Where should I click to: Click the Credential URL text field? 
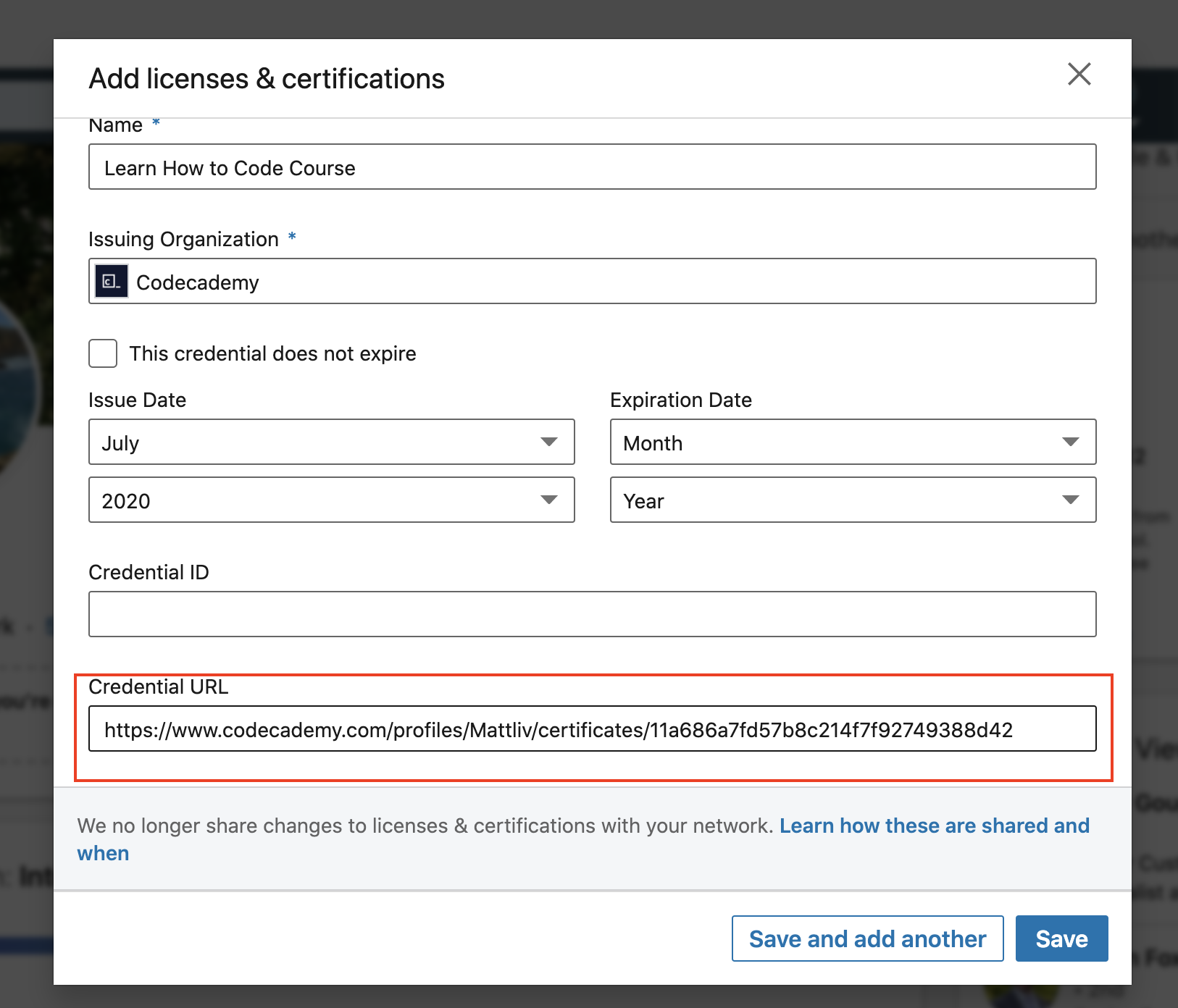pyautogui.click(x=592, y=729)
